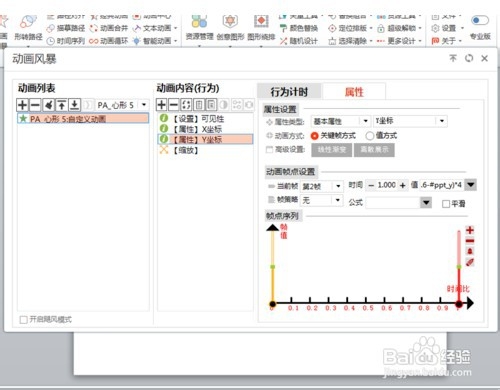Click the move-down arrow in 动画列表 toolbar
This screenshot has width=500, height=390.
pos(75,105)
